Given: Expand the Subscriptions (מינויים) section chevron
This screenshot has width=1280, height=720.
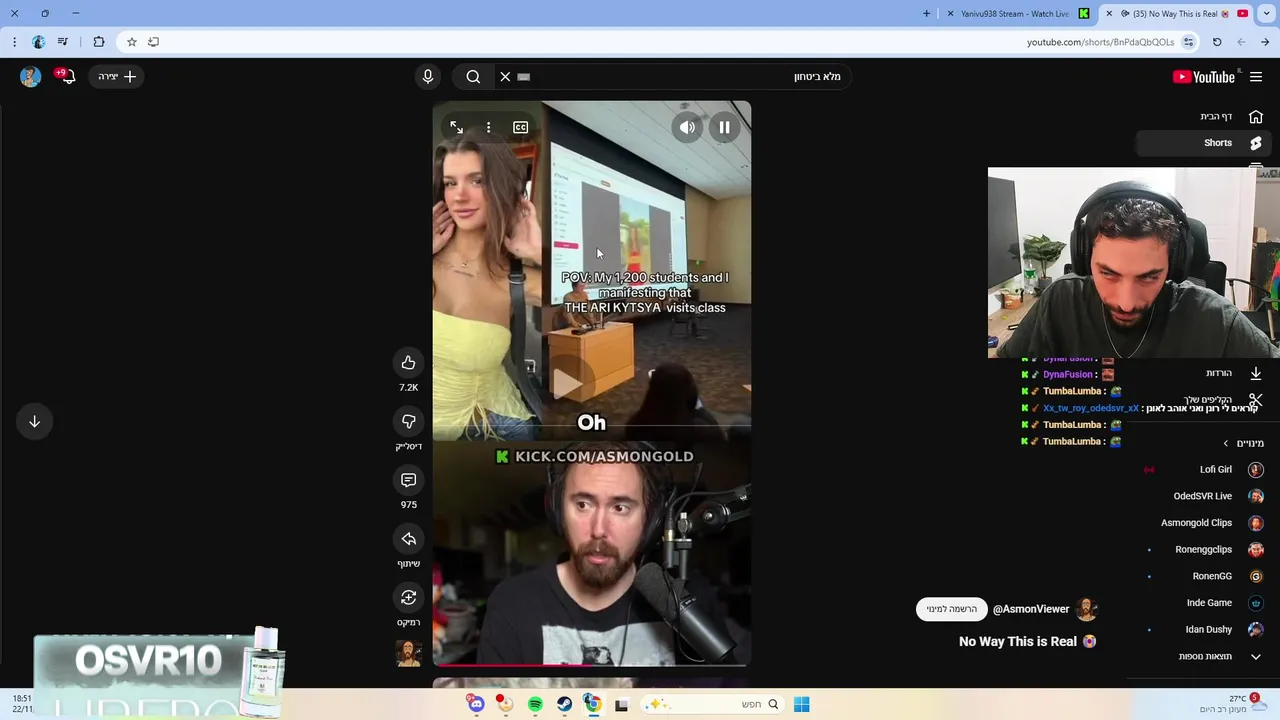Looking at the screenshot, I should (1226, 443).
